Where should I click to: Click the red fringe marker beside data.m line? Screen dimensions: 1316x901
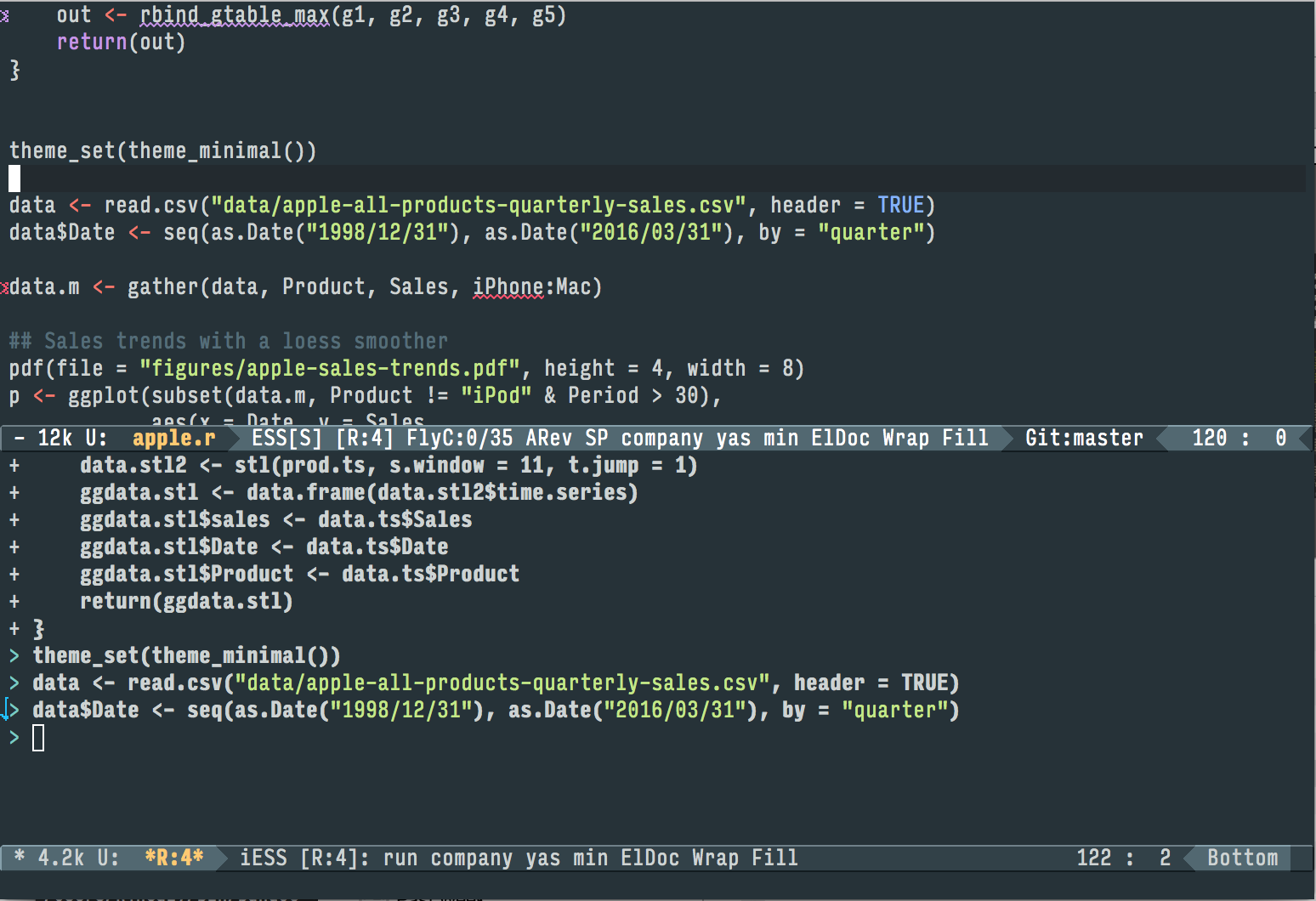point(5,288)
